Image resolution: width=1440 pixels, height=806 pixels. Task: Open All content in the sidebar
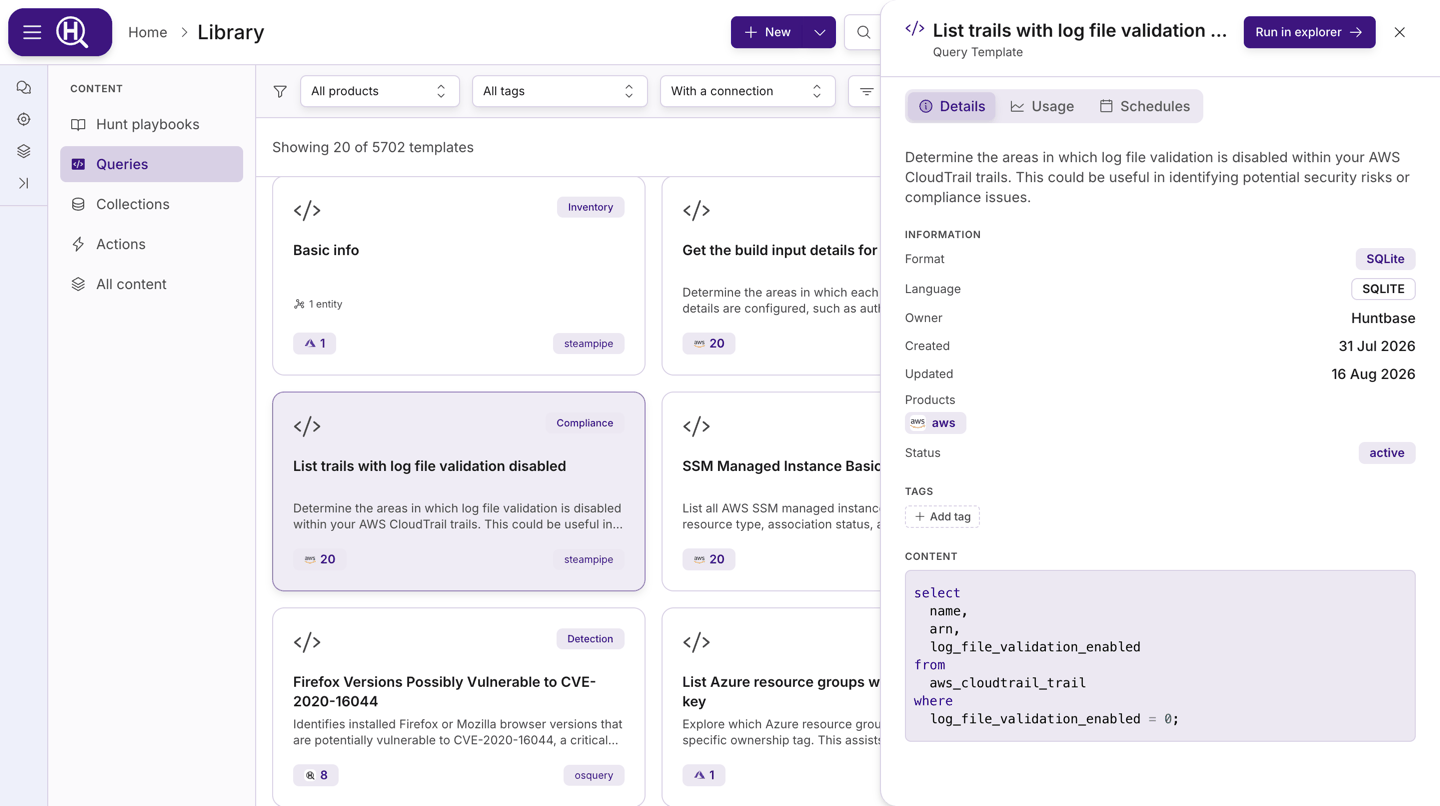pyautogui.click(x=151, y=284)
